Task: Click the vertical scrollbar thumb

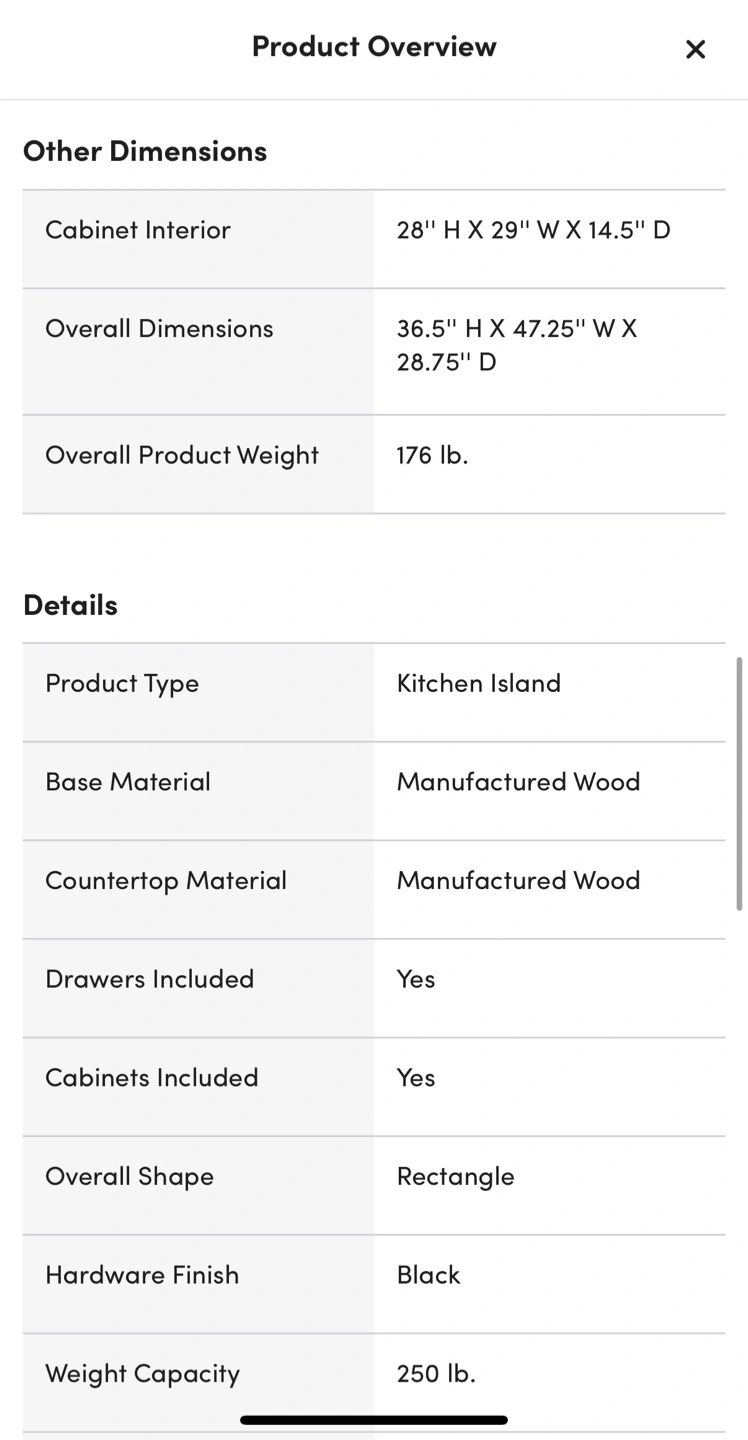Action: click(739, 783)
